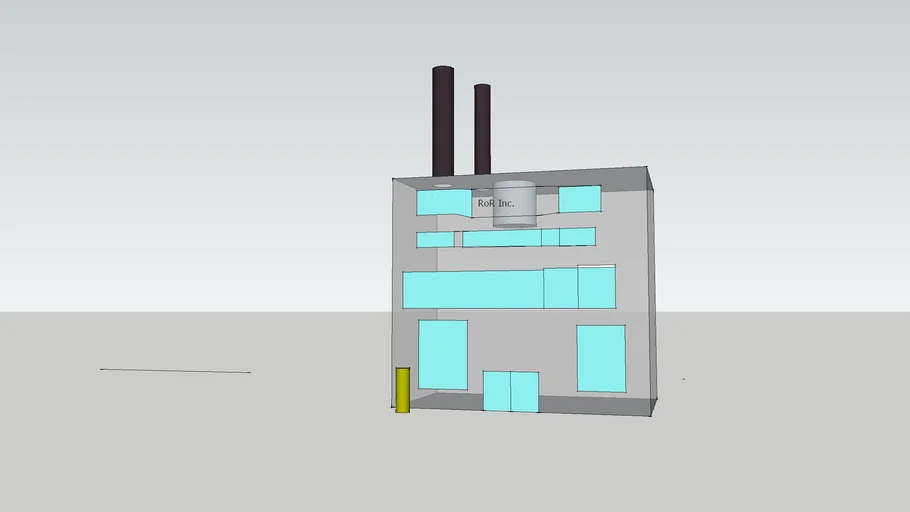Select the taller dark smokestack
The height and width of the screenshot is (512, 910).
tap(443, 121)
